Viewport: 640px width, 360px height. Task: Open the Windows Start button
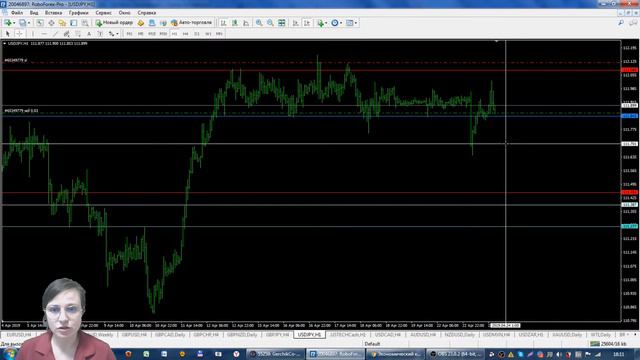9,354
